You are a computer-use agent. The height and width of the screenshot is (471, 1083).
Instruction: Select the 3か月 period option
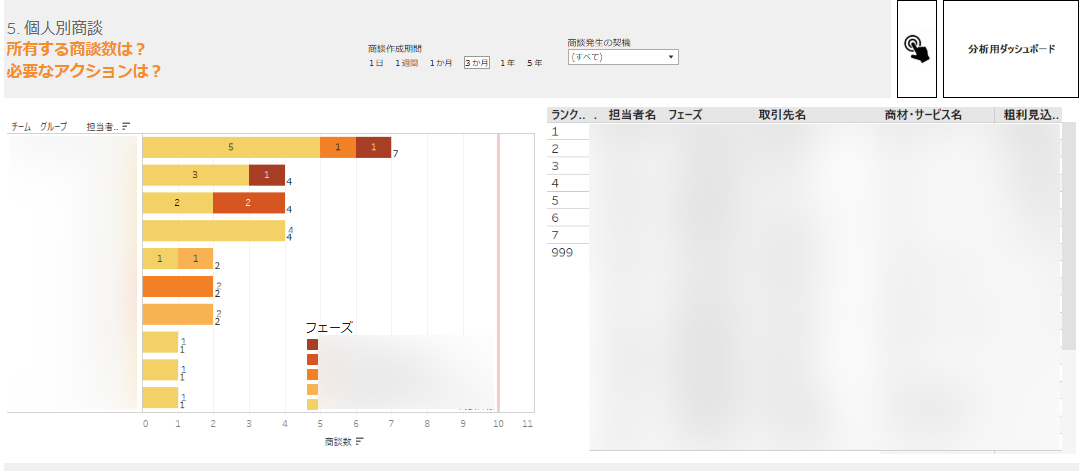coord(477,63)
